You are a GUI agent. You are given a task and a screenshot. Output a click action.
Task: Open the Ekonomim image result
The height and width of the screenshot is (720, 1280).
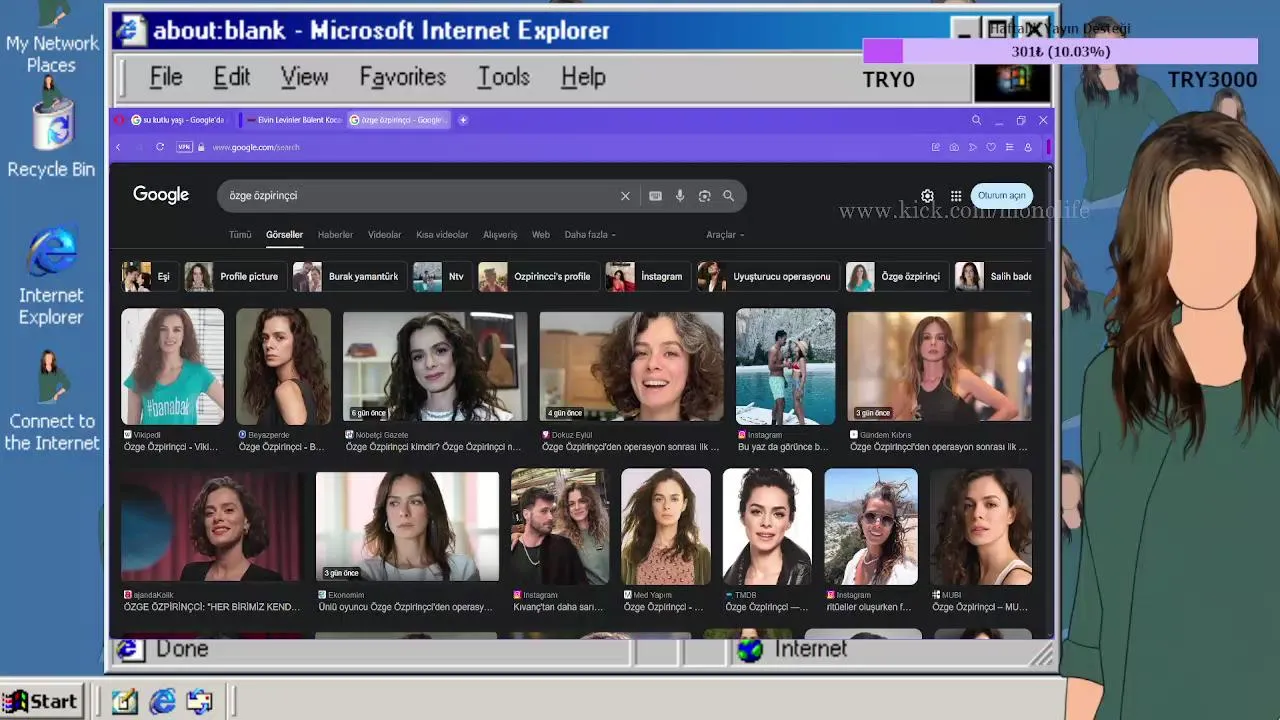[x=407, y=526]
